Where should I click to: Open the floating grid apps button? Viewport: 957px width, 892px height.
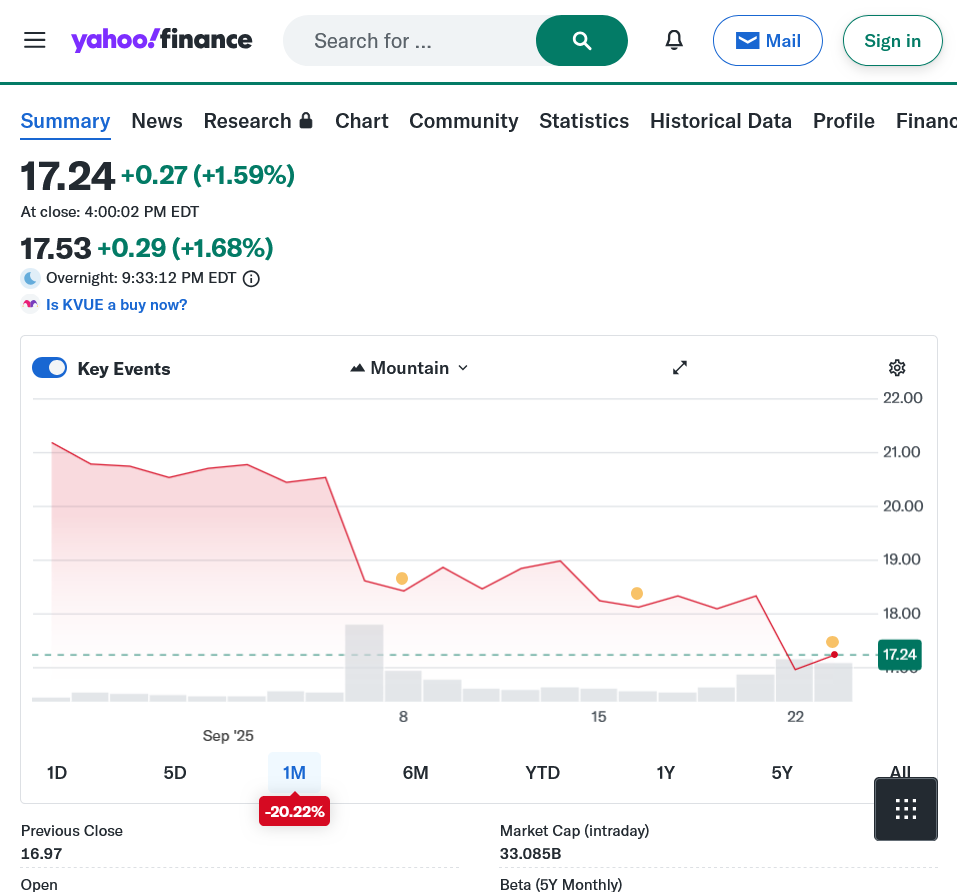pyautogui.click(x=906, y=809)
